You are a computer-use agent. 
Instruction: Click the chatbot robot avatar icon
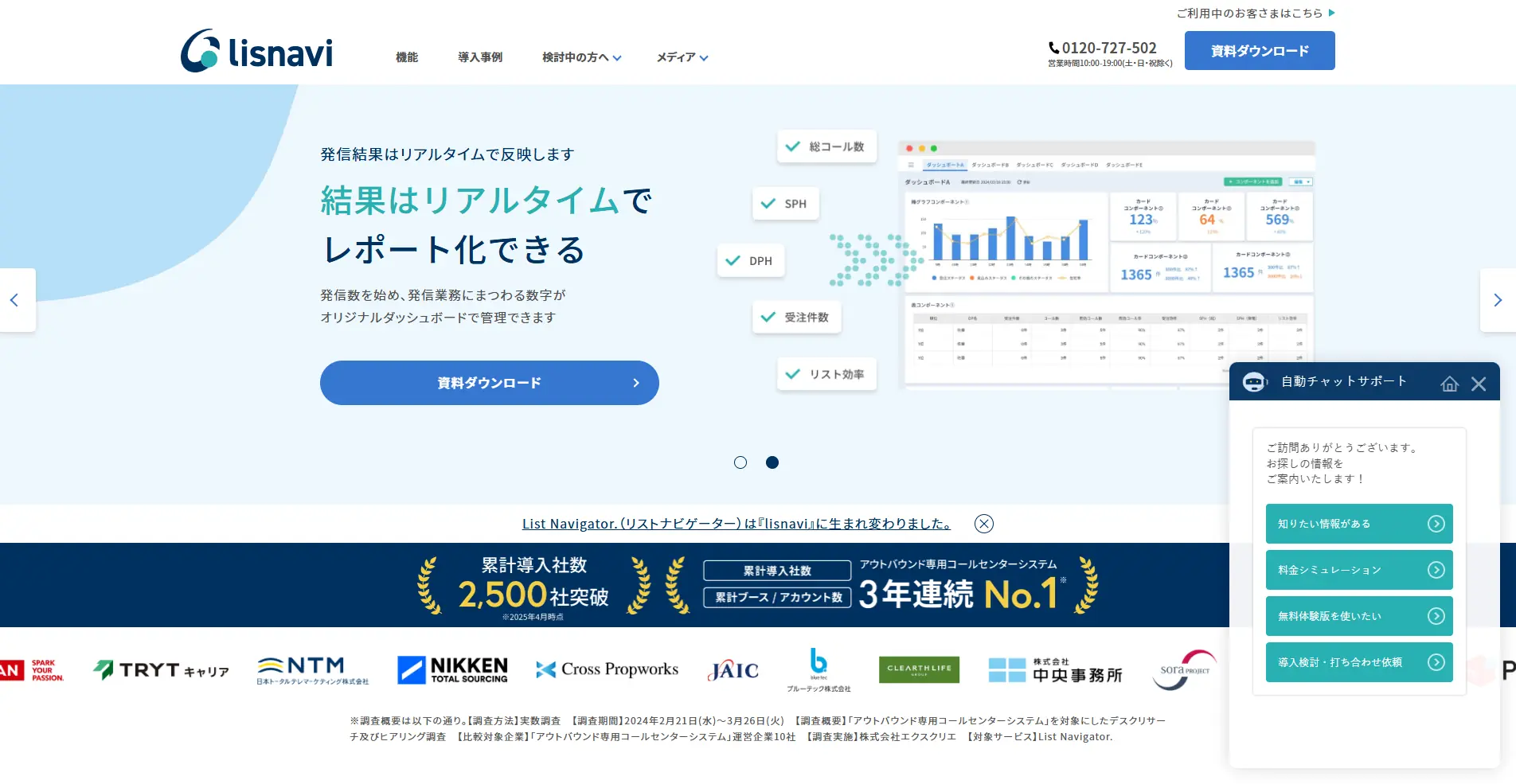[1254, 382]
